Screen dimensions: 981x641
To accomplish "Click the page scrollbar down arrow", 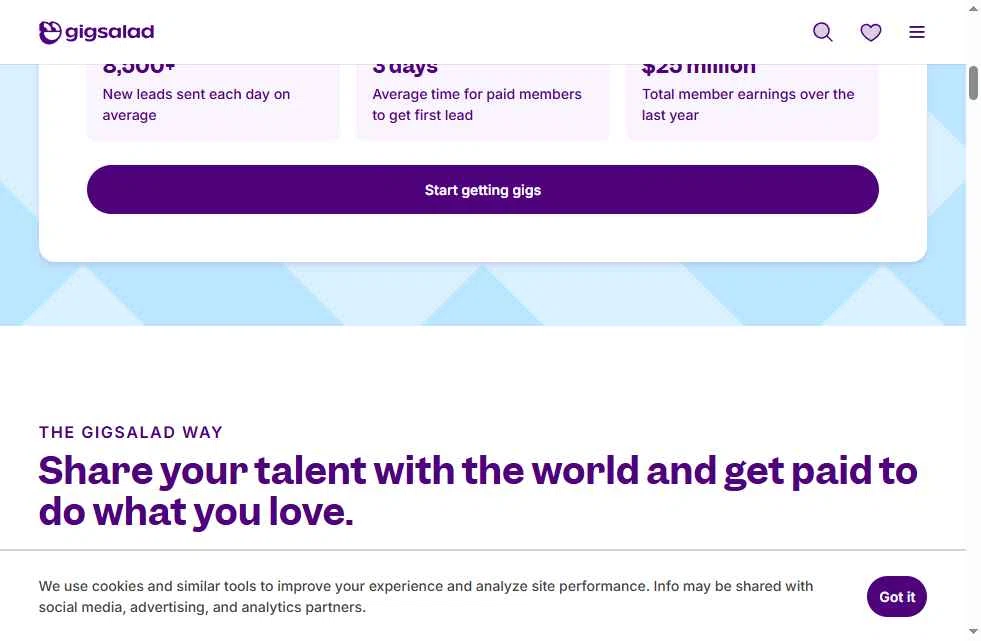I will [x=974, y=632].
